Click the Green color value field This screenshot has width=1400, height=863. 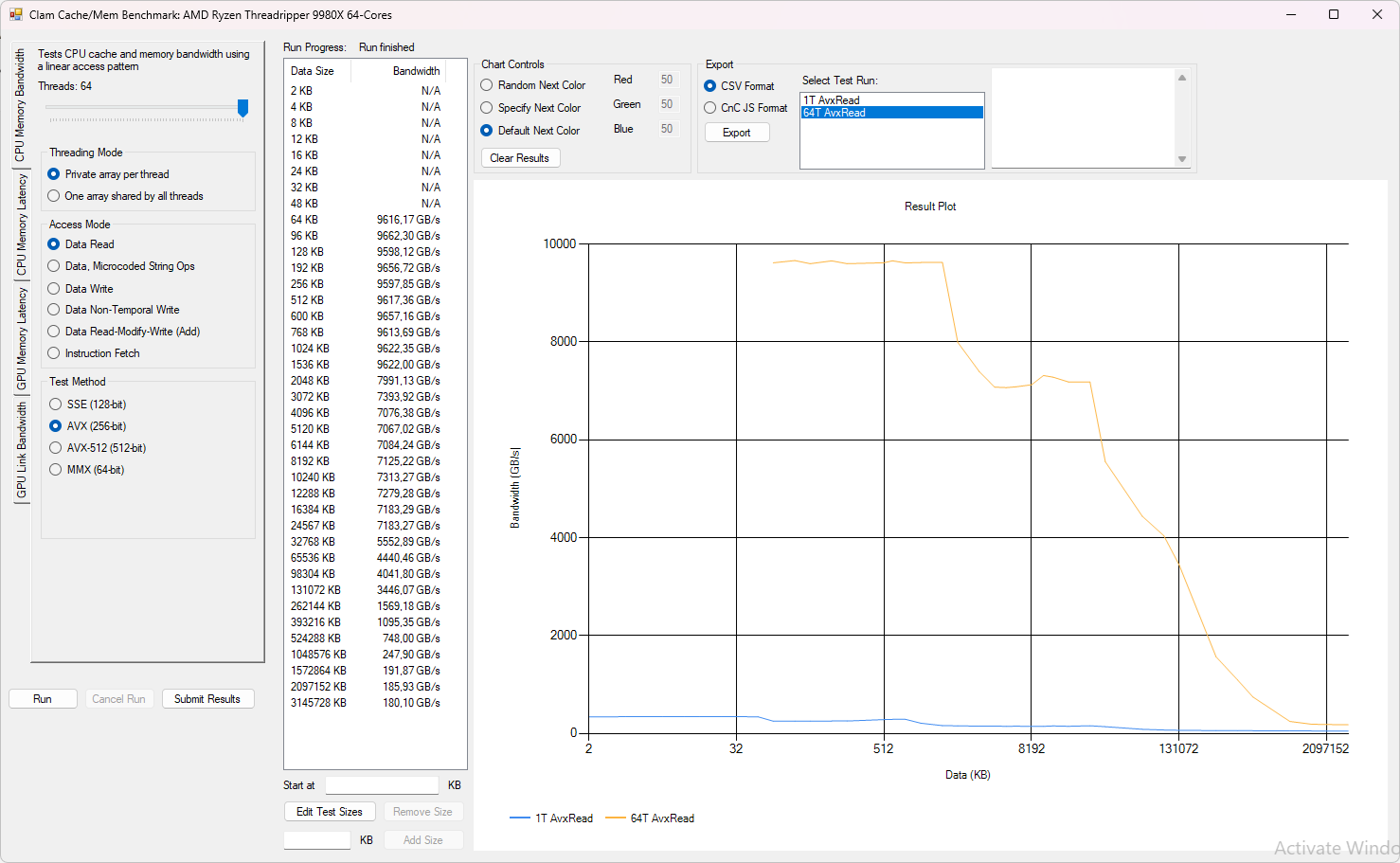(x=668, y=104)
